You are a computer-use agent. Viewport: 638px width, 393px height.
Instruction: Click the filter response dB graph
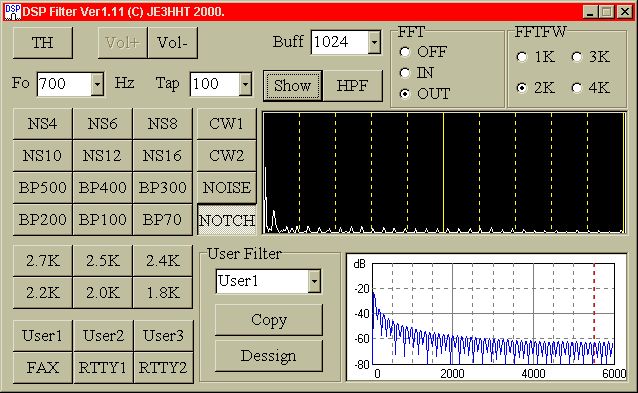[x=486, y=317]
